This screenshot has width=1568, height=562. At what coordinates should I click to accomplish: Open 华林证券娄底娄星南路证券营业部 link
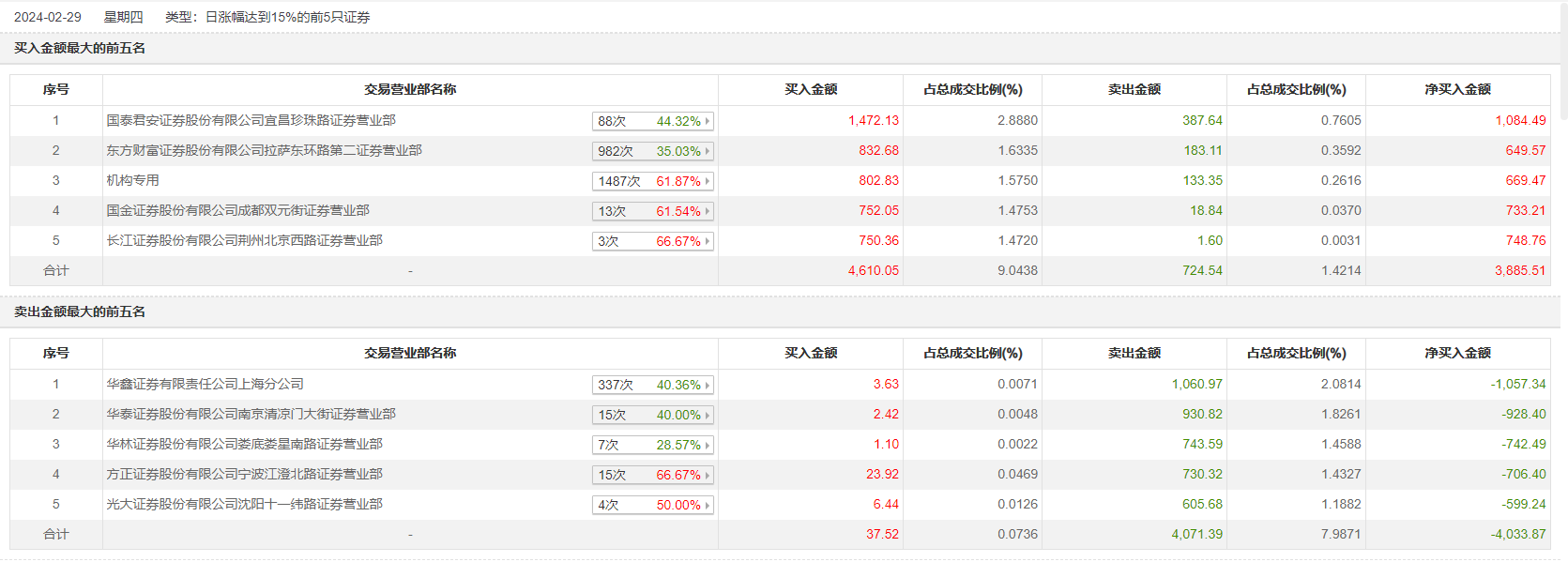coord(244,444)
